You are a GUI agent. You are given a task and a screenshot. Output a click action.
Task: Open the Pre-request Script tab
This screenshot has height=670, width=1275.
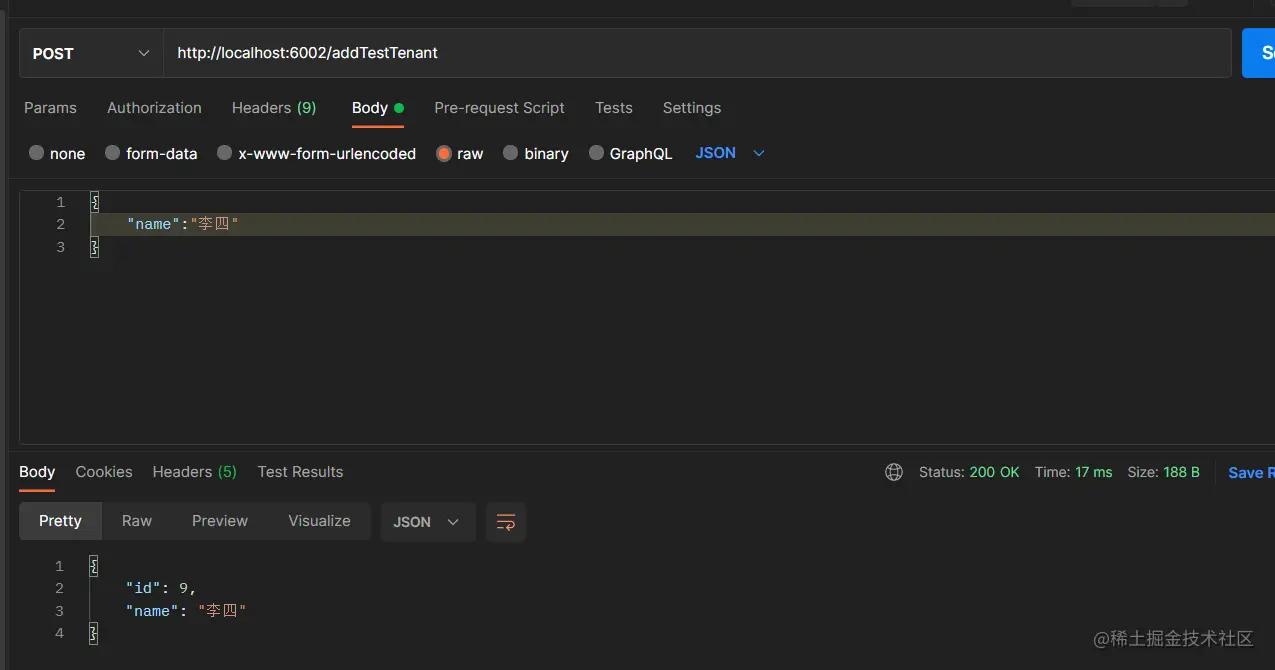coord(499,108)
